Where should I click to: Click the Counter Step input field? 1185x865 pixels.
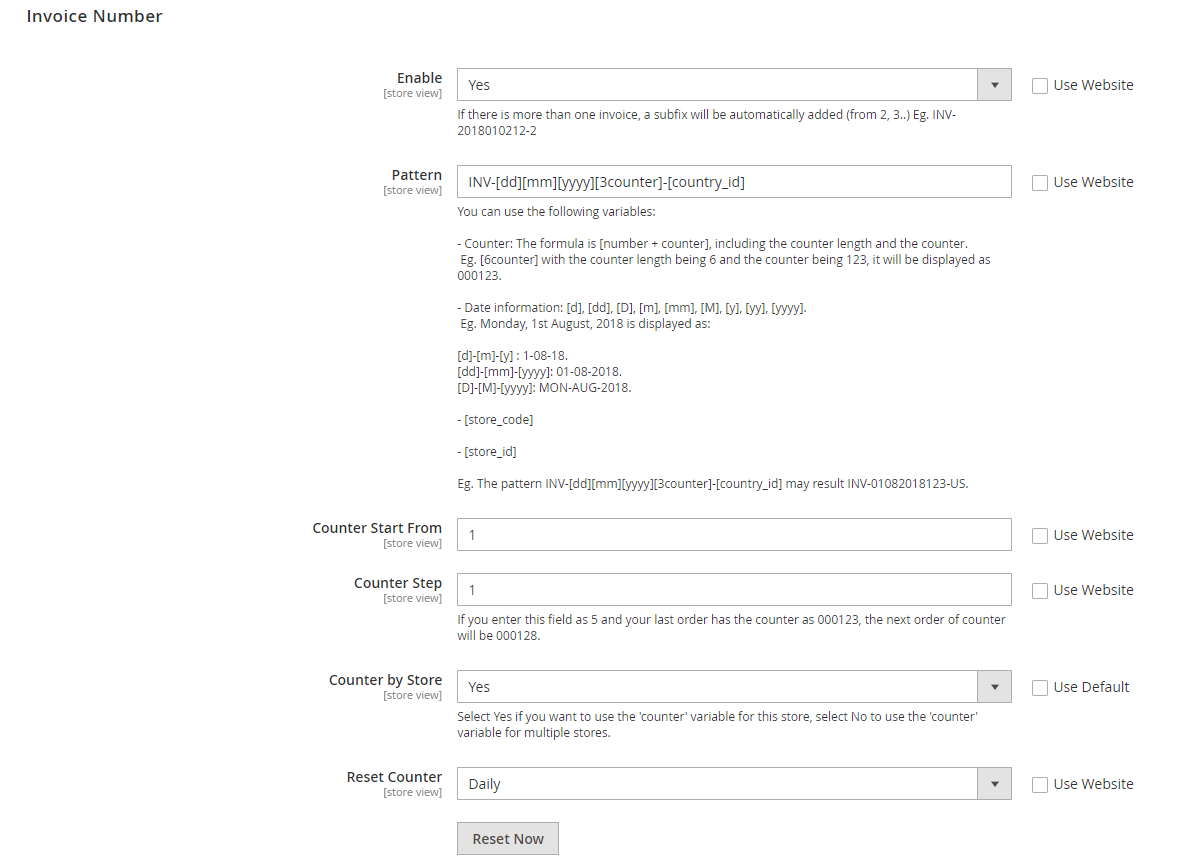(733, 590)
